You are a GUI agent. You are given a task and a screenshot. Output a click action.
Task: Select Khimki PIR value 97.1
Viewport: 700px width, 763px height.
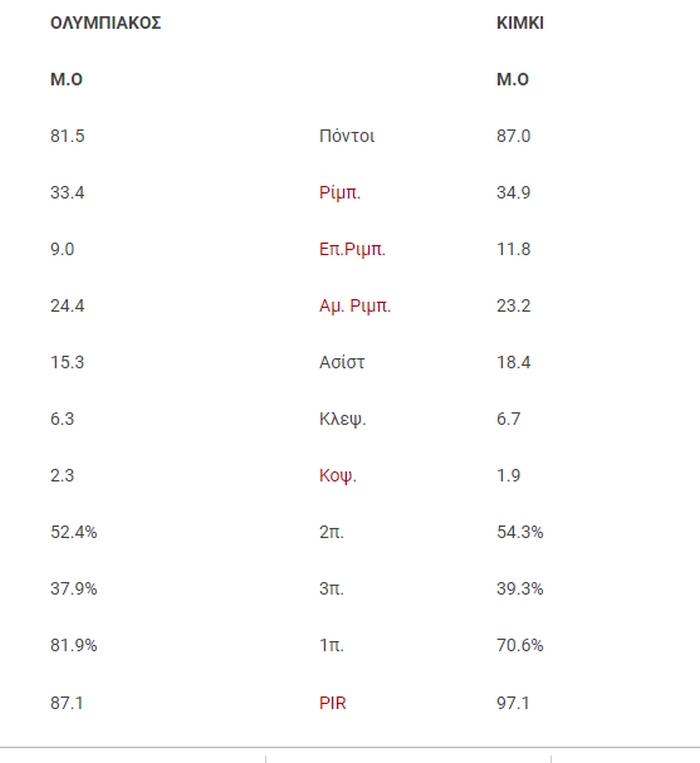(513, 703)
